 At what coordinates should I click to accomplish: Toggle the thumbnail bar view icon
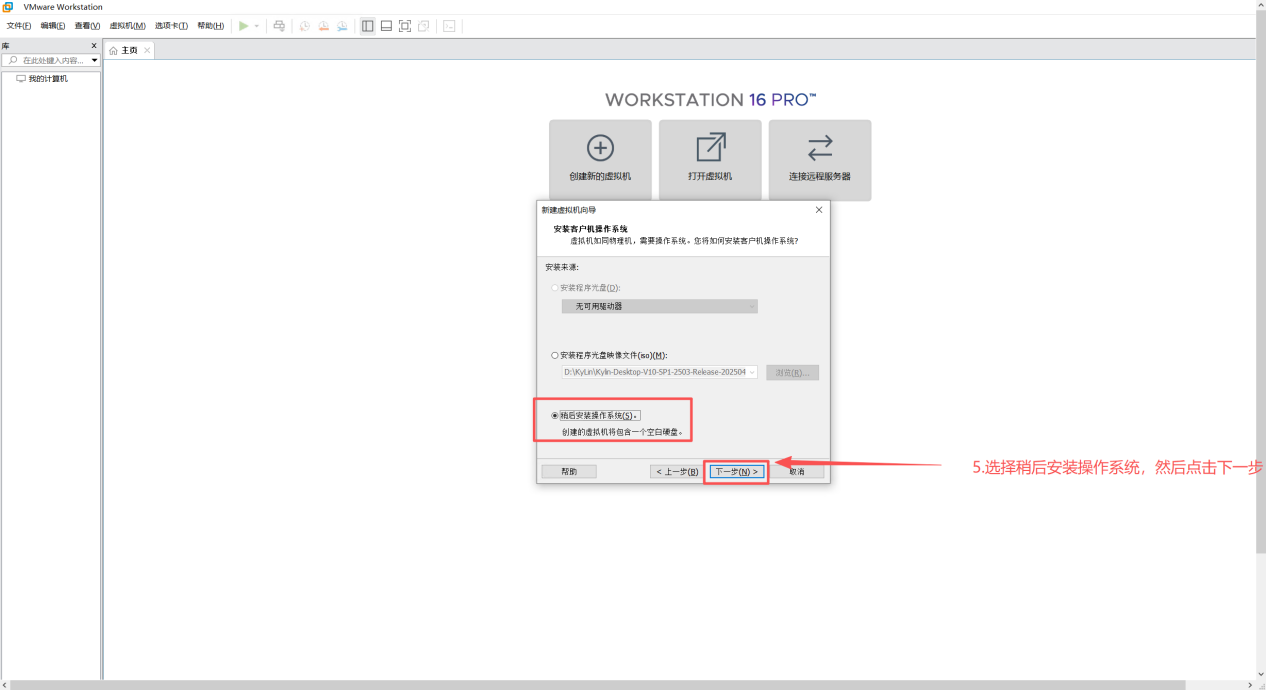click(386, 26)
